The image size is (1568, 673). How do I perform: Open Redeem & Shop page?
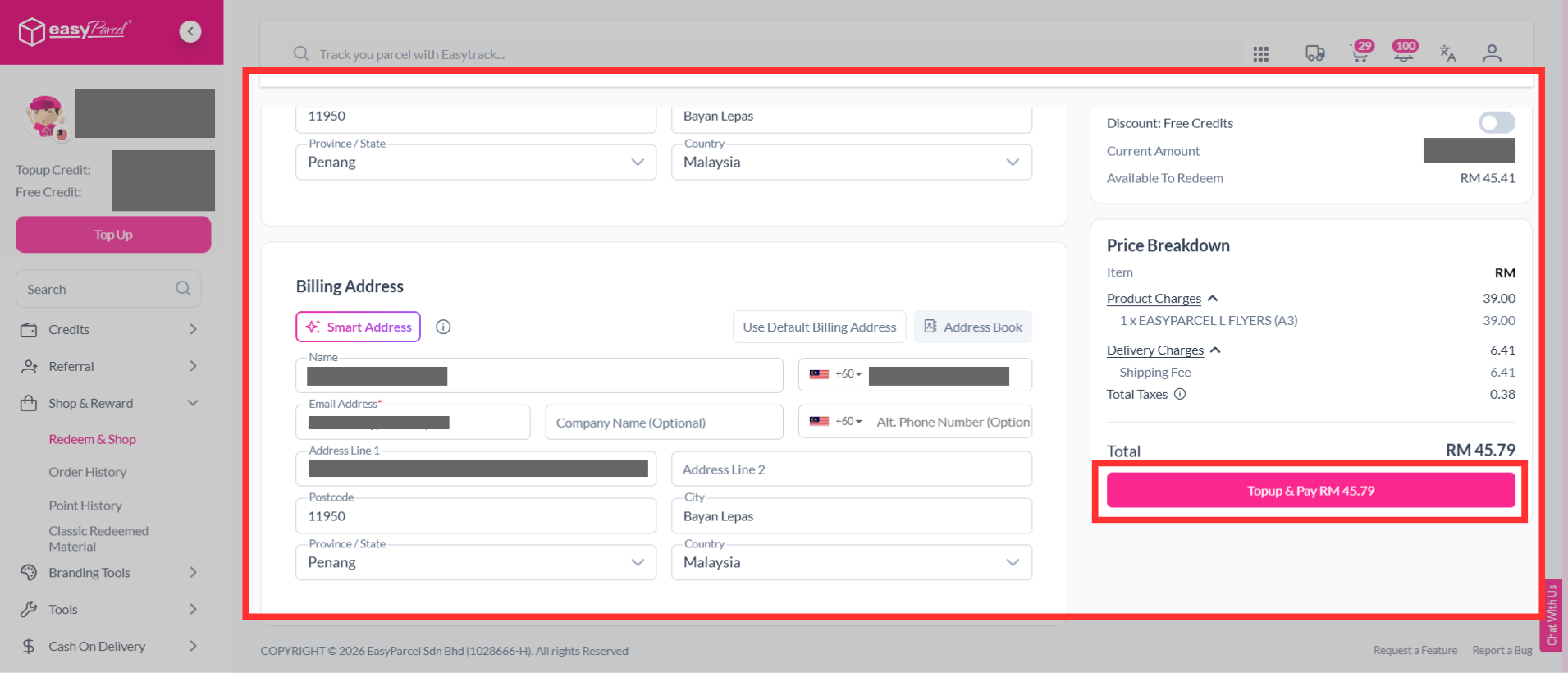click(92, 439)
